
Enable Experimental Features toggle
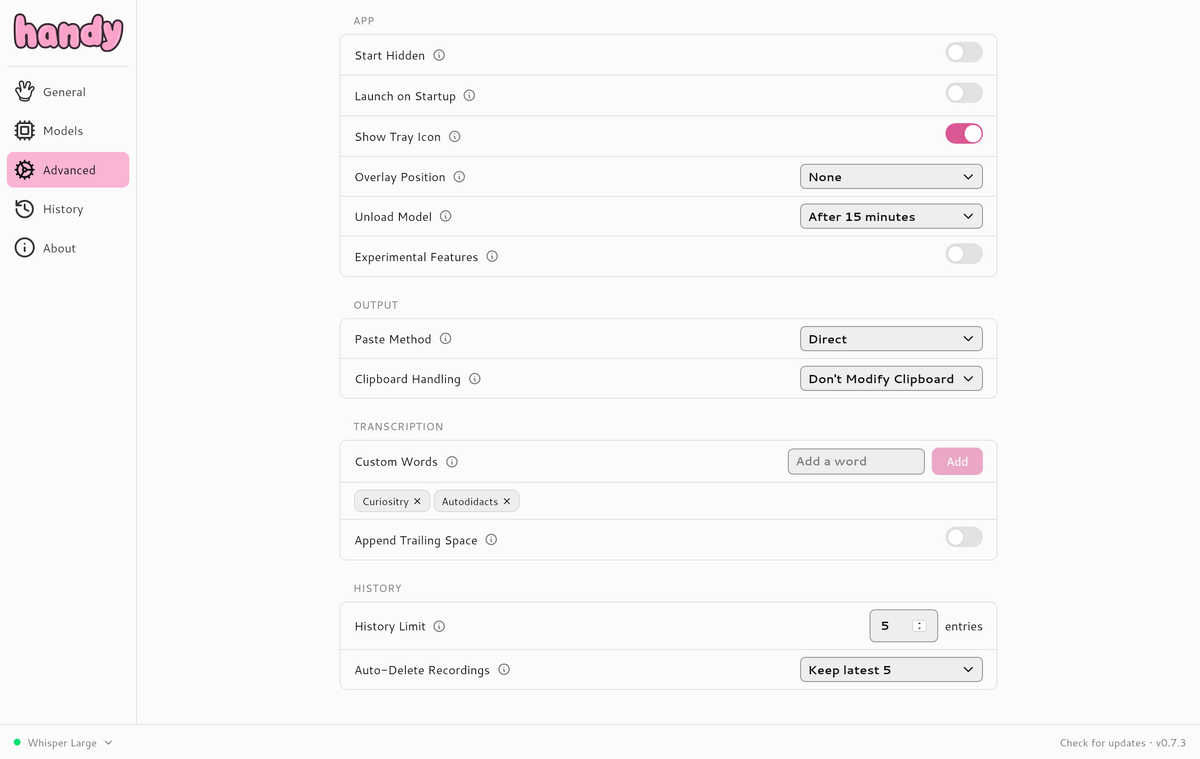point(963,254)
